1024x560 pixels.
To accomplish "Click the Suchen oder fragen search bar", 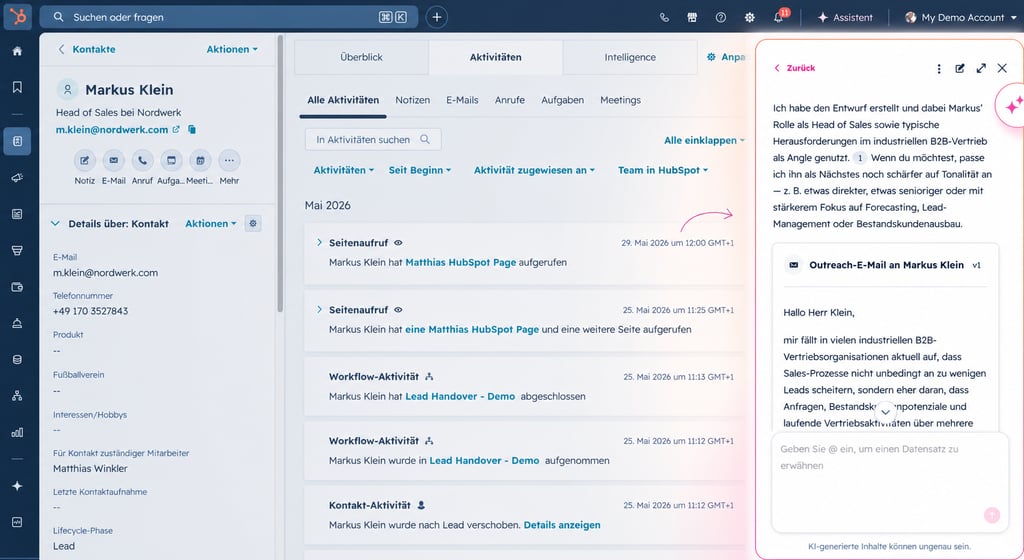I will [229, 17].
